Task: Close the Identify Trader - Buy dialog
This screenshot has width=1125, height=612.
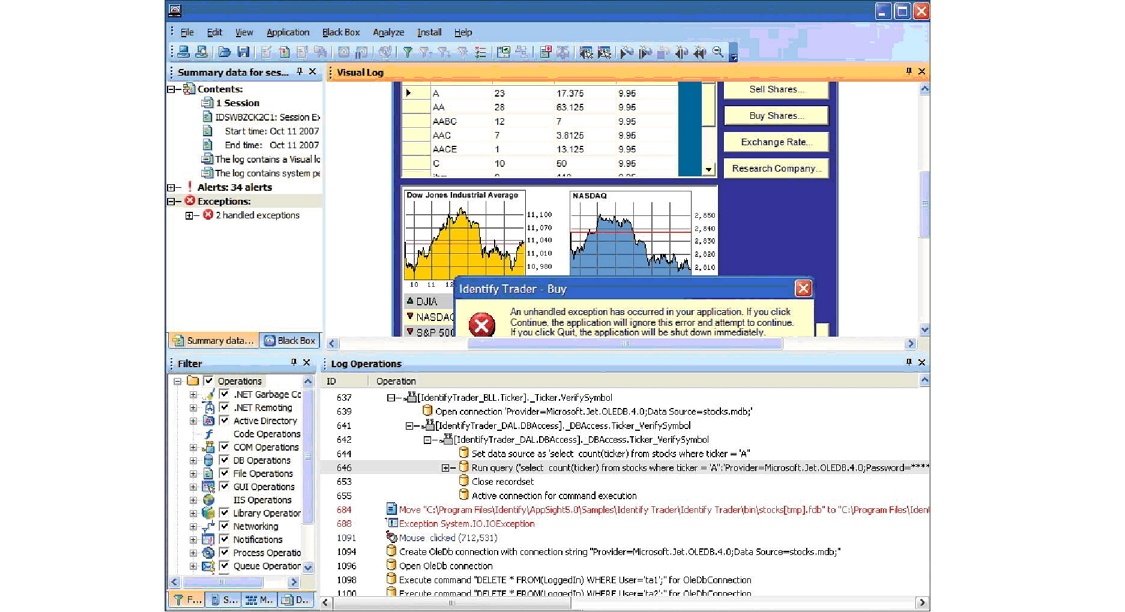Action: pos(803,288)
